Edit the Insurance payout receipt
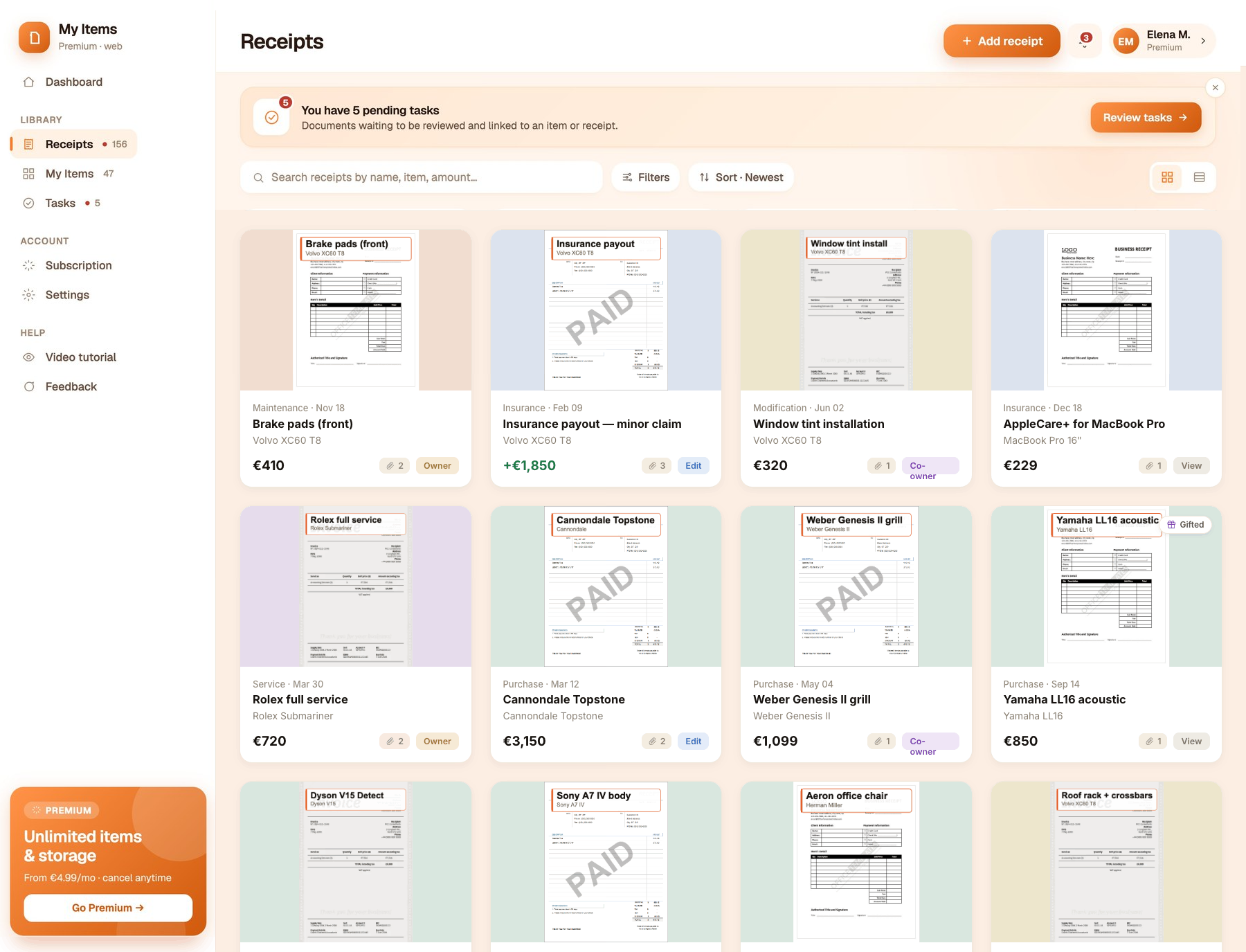 click(693, 465)
